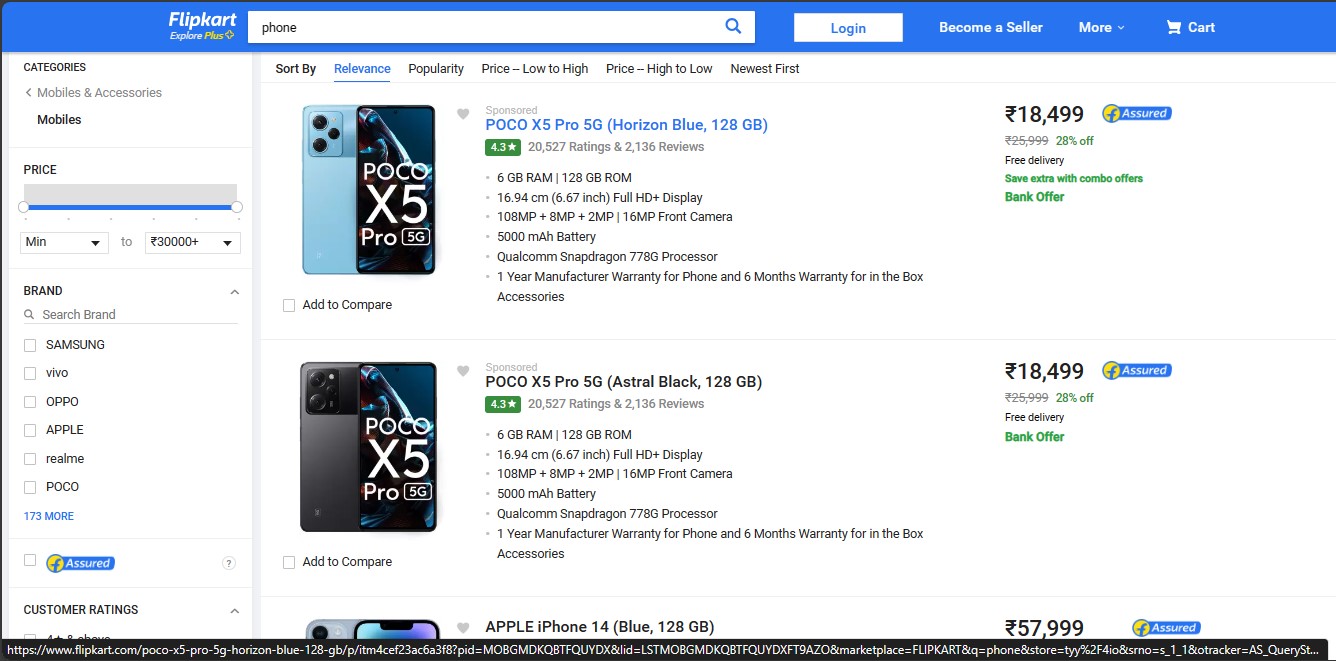Screen dimensions: 1336x661
Task: Click the search magnifier icon
Action: coord(733,27)
